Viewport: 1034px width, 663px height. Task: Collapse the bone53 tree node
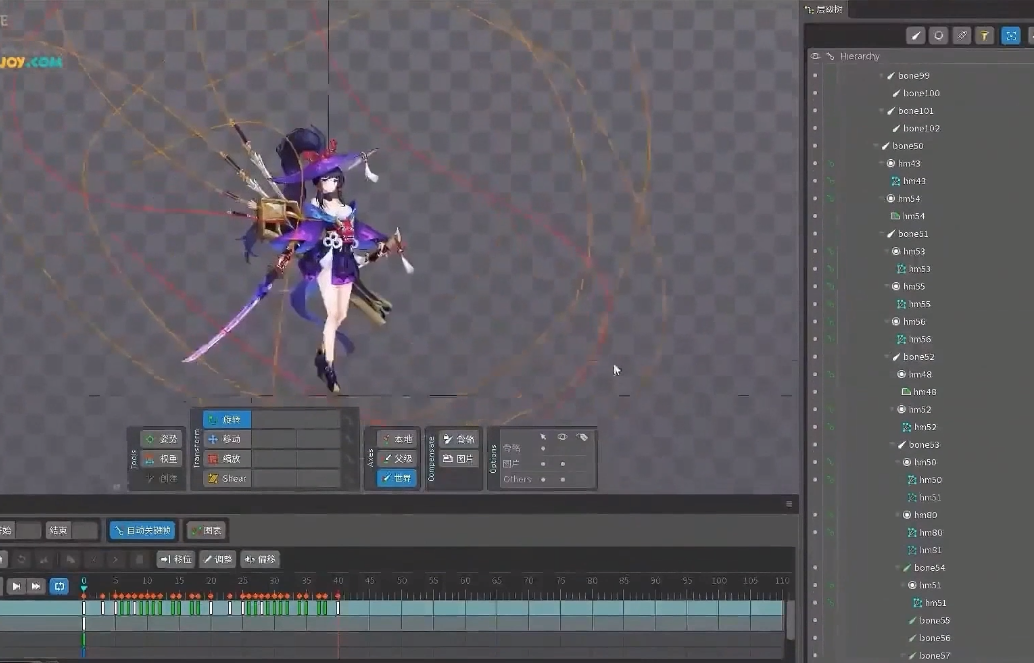tap(892, 445)
